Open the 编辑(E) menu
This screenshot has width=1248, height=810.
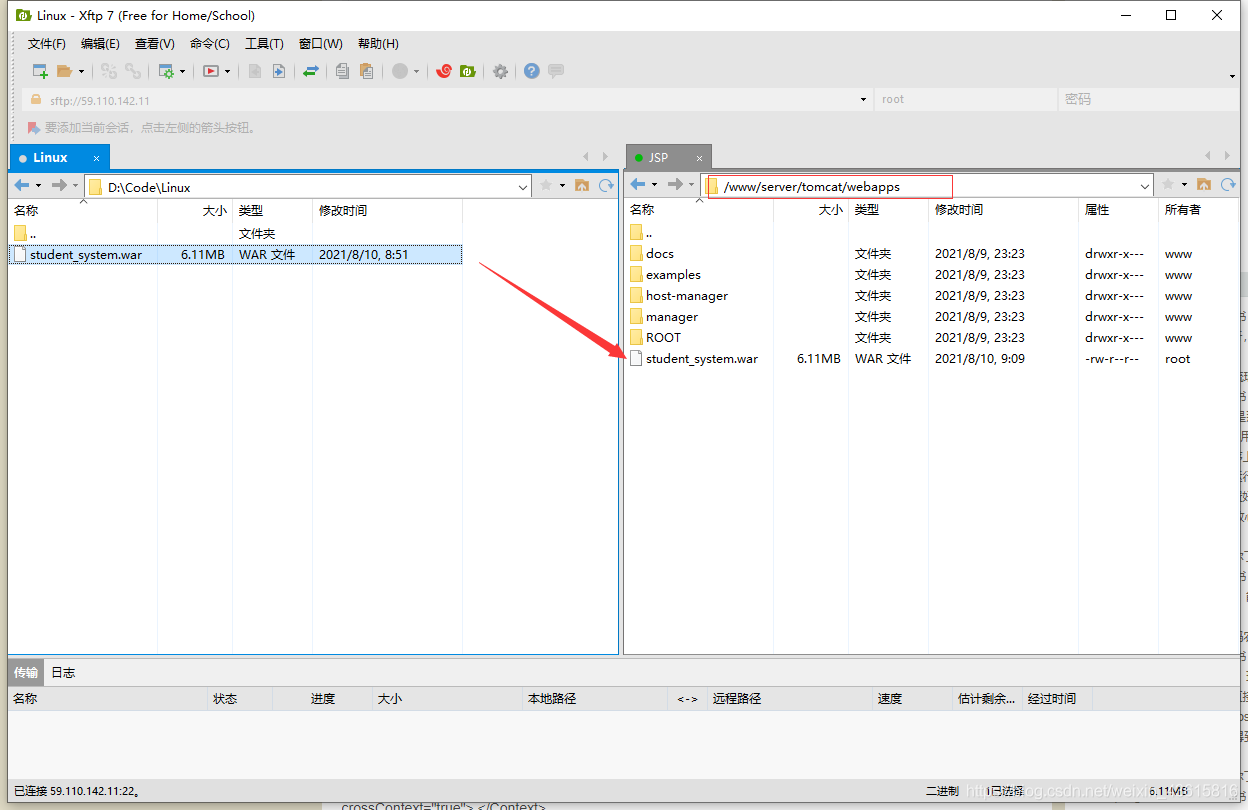[100, 44]
